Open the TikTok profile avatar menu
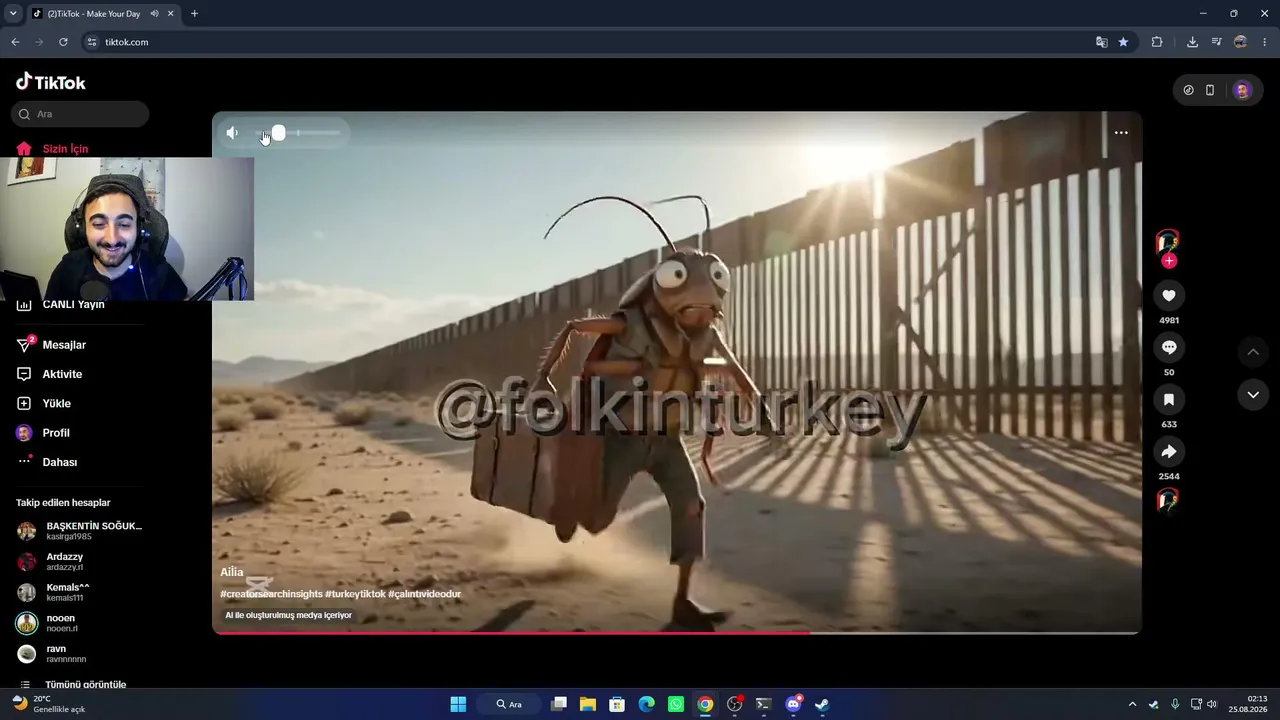This screenshot has width=1280, height=720. (x=1242, y=90)
